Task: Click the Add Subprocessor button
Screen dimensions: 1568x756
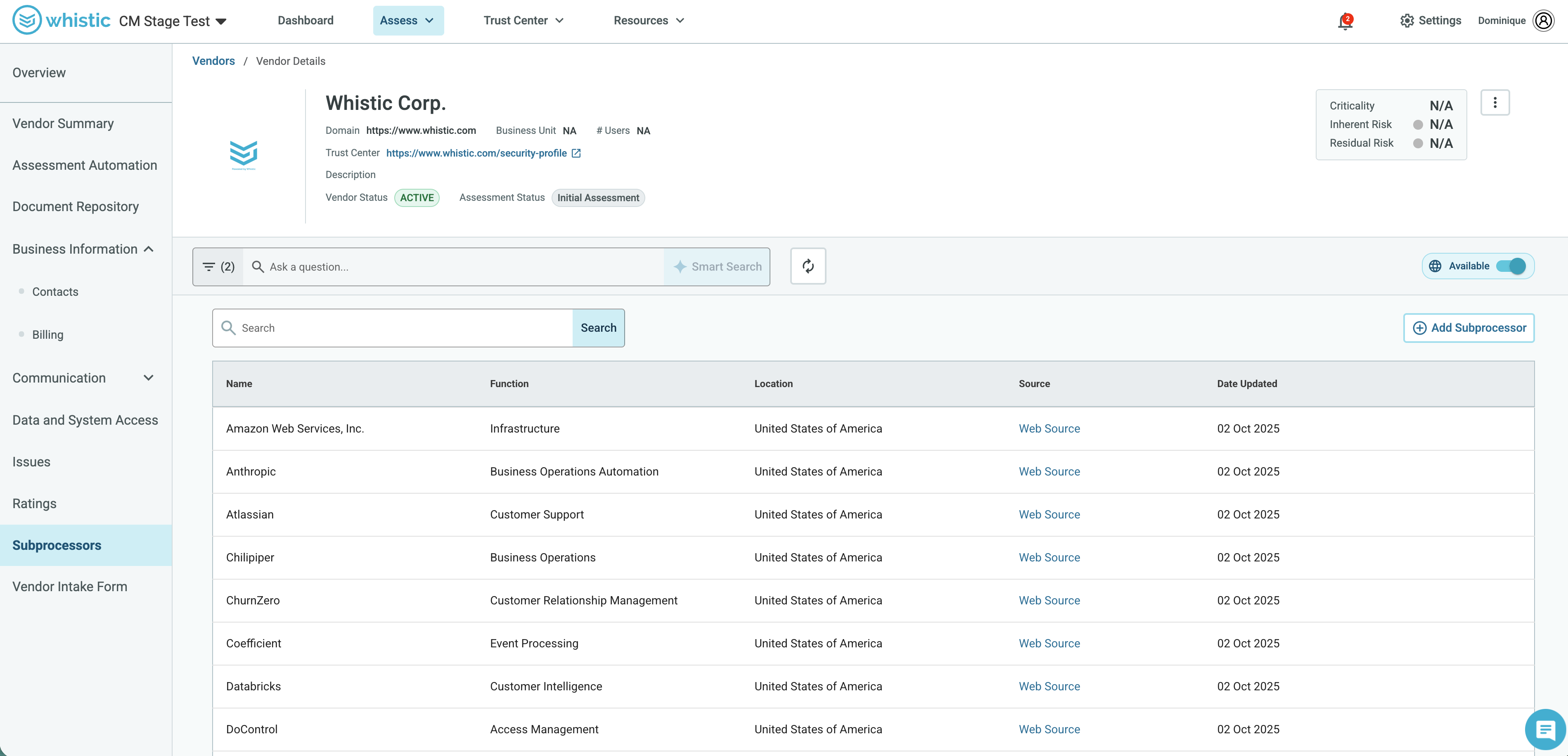Action: (1469, 328)
